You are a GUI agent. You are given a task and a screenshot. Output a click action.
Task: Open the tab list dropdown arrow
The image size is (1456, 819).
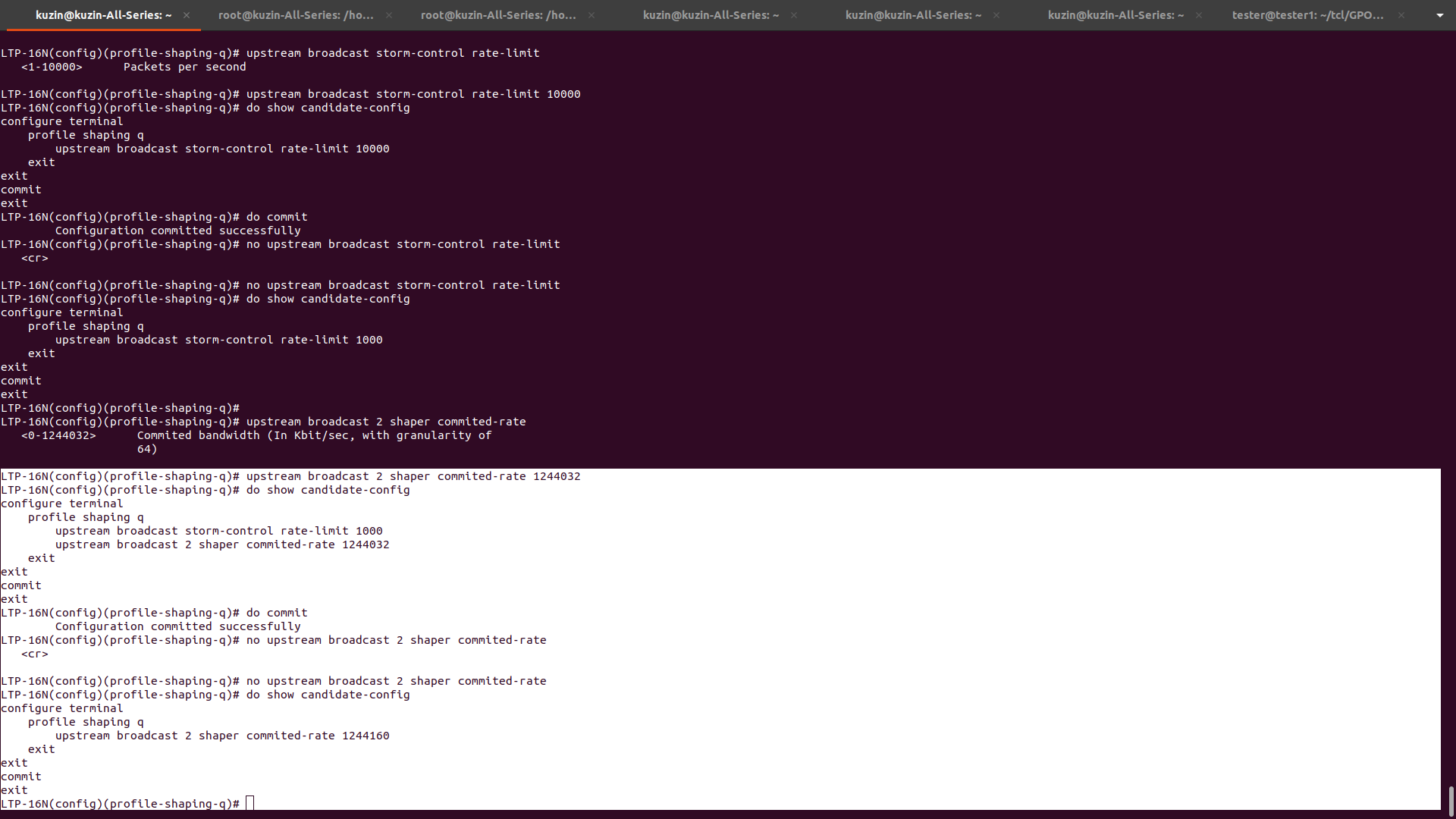click(x=1439, y=15)
